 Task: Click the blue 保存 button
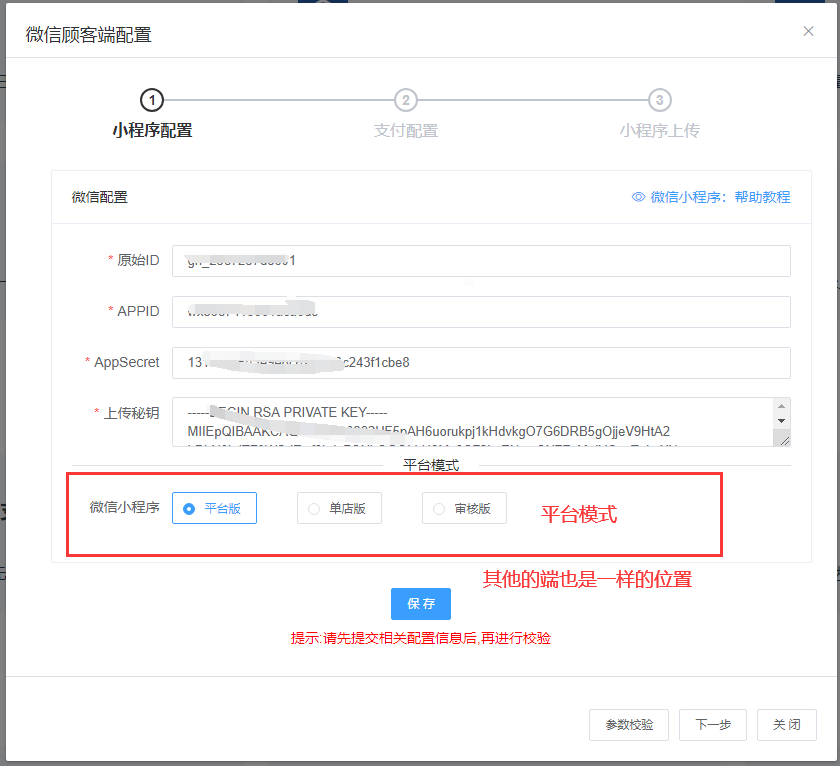click(421, 604)
